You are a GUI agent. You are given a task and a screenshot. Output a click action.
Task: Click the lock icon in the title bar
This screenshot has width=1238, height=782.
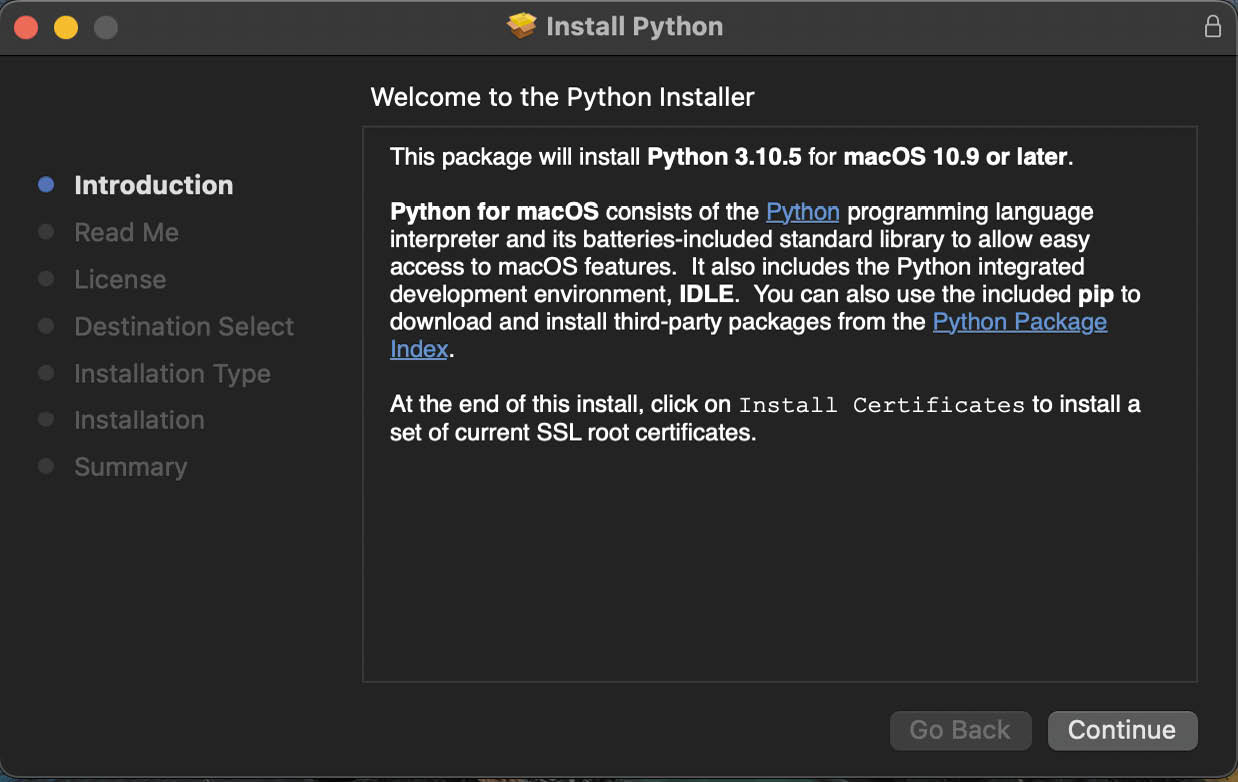(x=1212, y=26)
